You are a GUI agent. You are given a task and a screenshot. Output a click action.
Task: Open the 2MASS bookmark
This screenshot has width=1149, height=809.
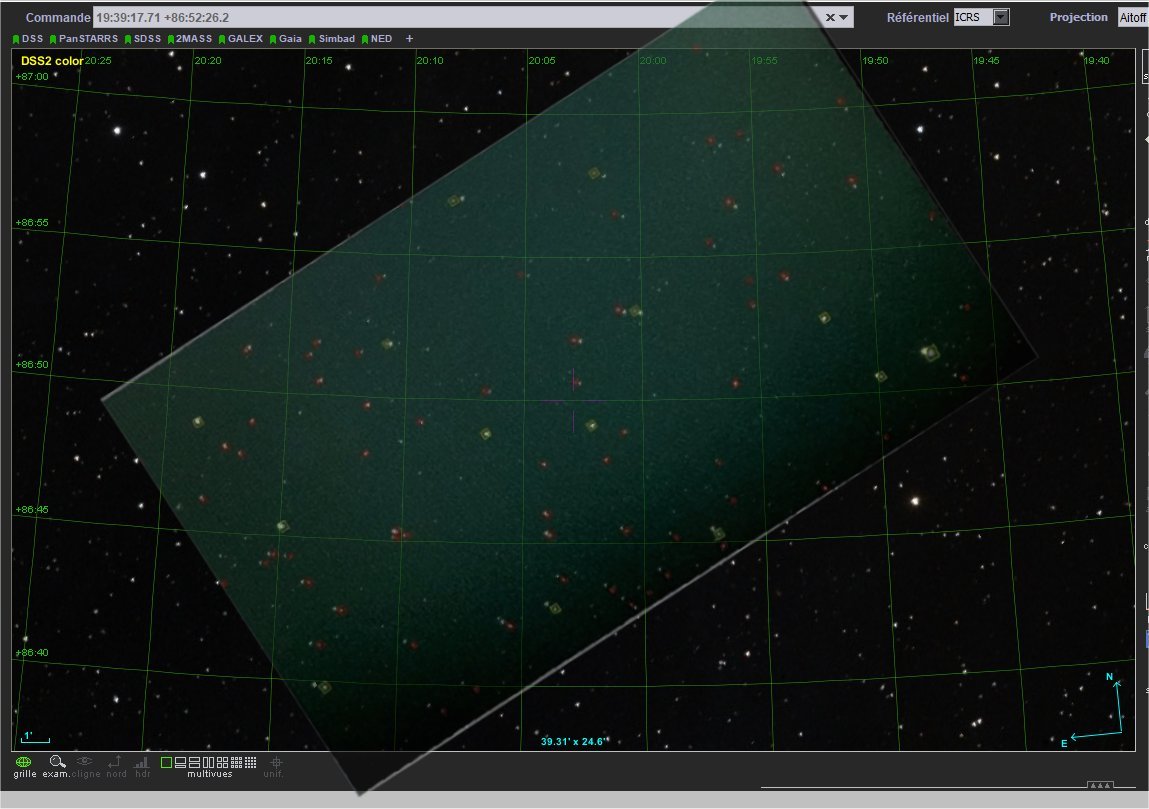(x=190, y=39)
